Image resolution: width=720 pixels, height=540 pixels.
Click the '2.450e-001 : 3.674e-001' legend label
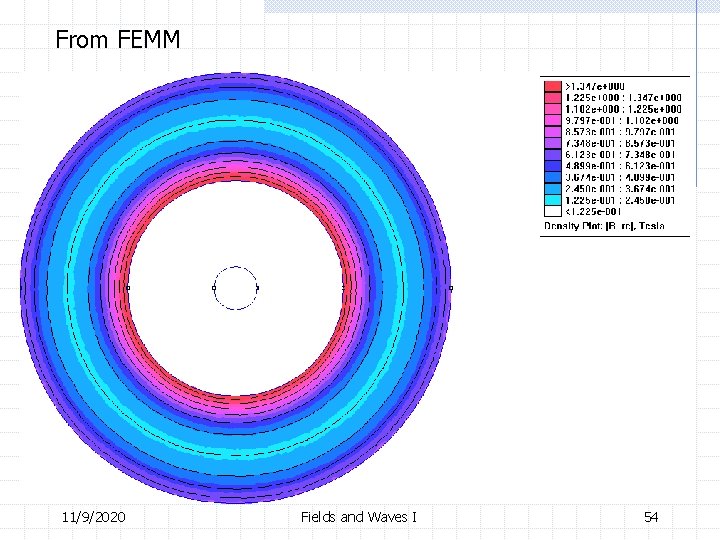click(620, 189)
